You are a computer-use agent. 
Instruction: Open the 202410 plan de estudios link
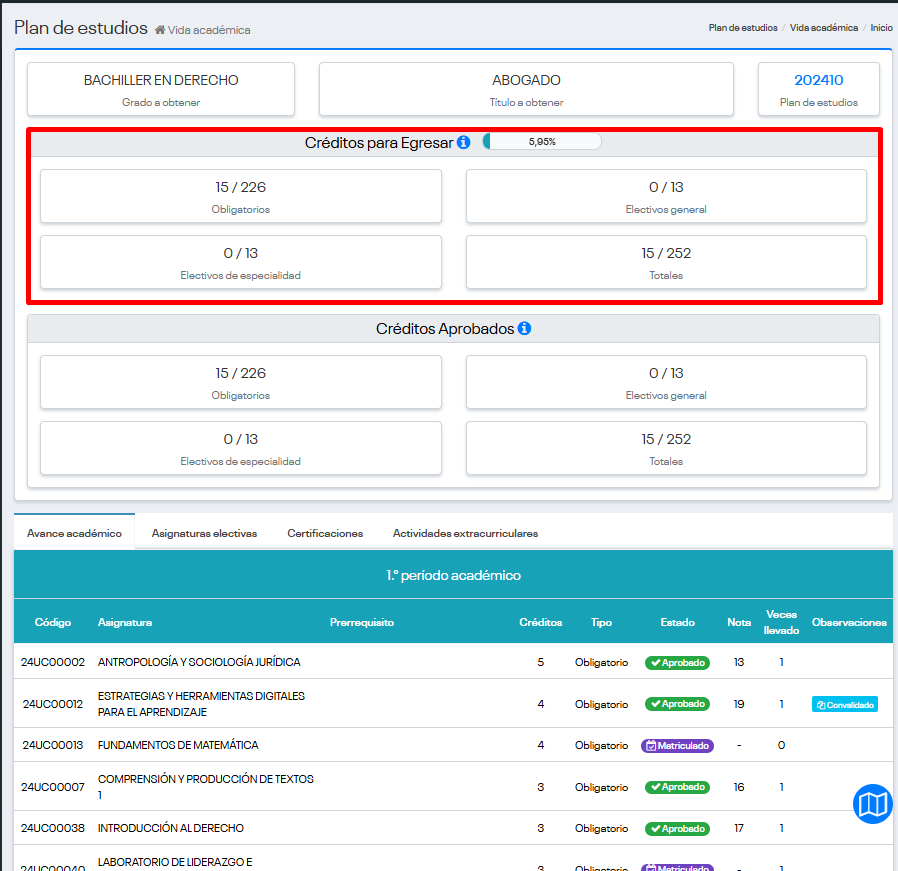[x=818, y=80]
